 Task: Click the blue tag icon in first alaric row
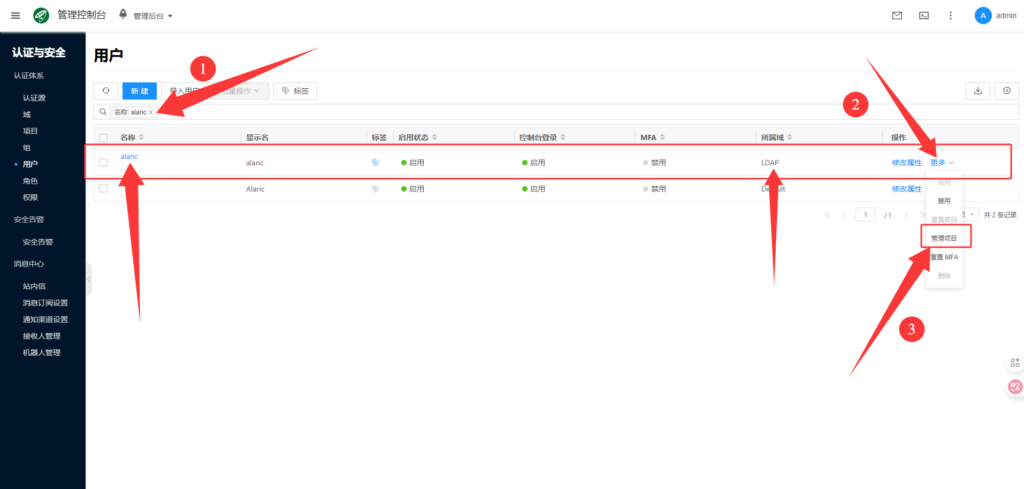click(x=376, y=162)
